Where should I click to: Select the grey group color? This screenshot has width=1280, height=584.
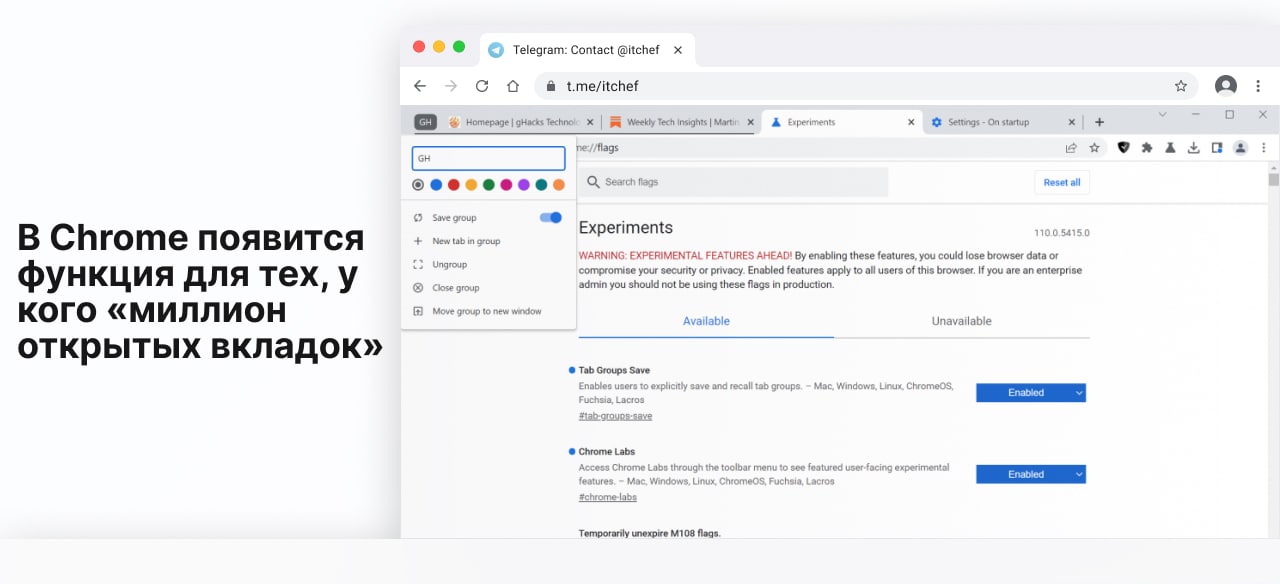[418, 184]
